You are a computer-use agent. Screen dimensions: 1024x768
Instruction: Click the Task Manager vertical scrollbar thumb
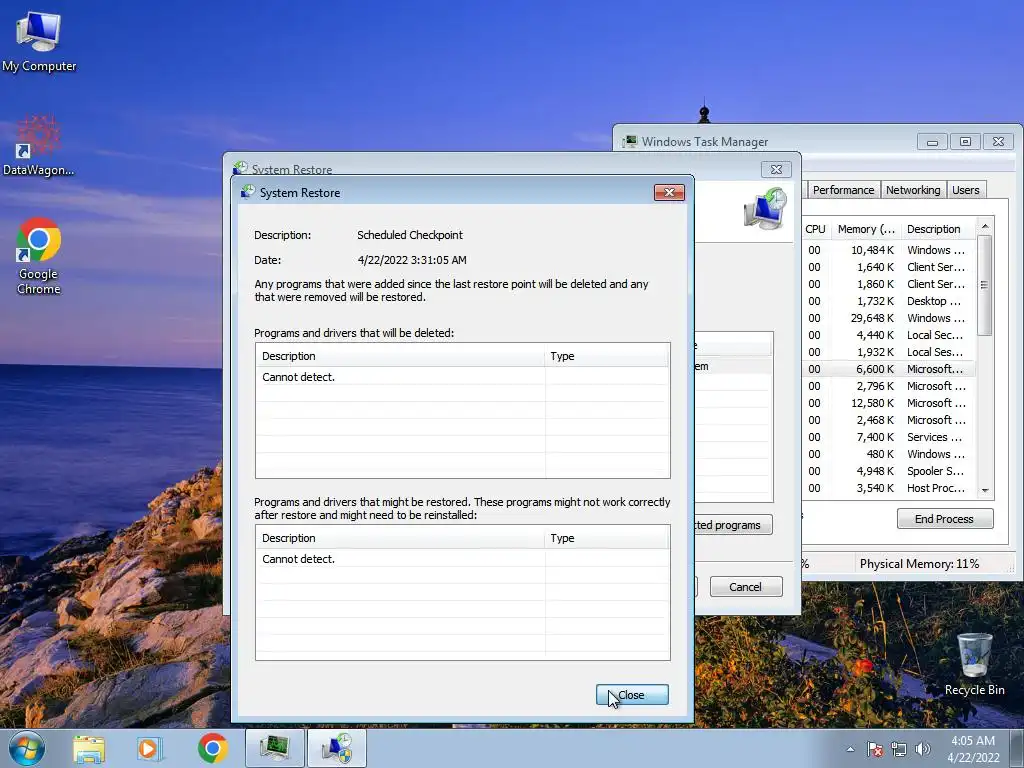[x=985, y=285]
